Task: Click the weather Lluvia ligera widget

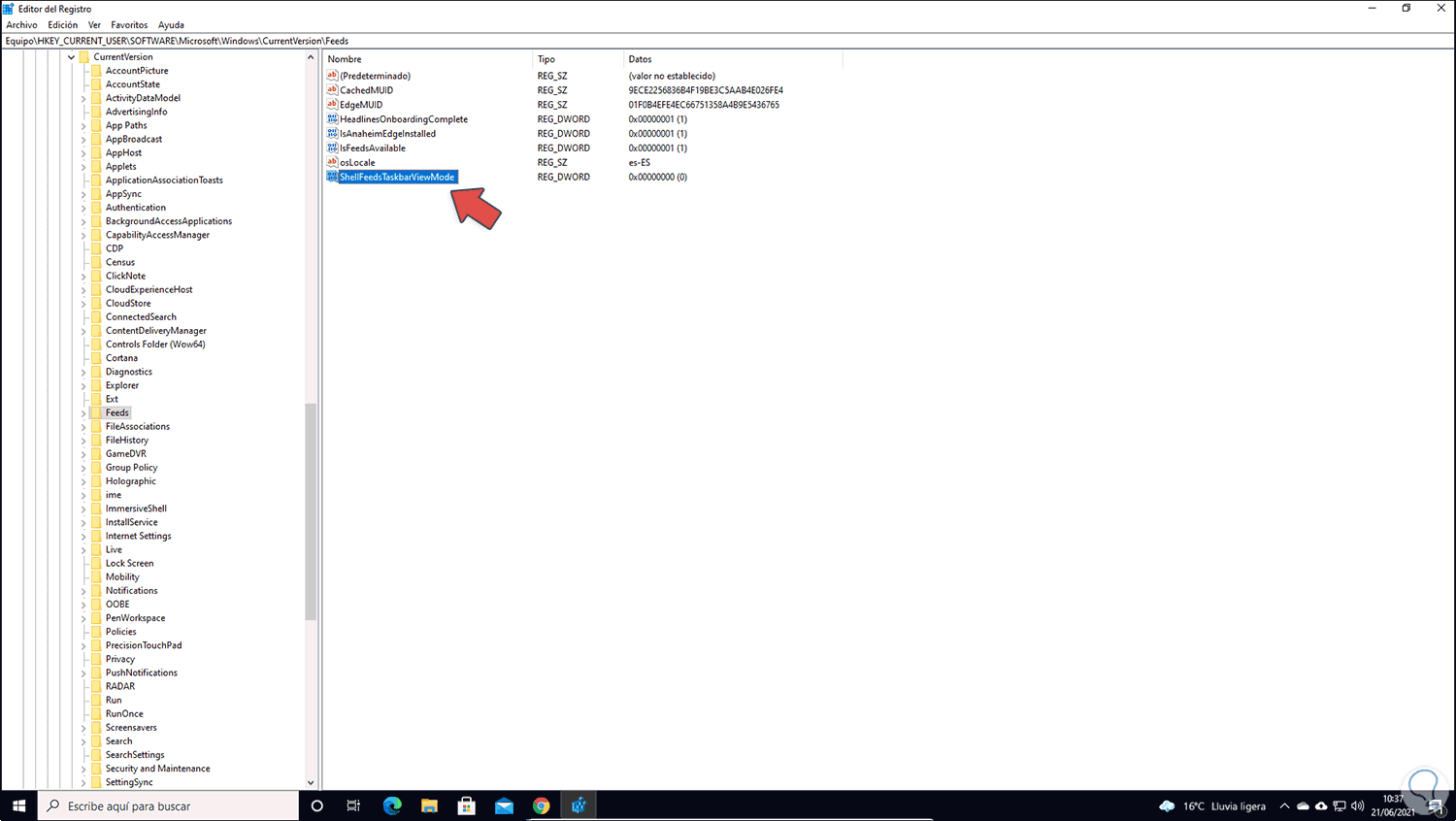Action: [1212, 806]
